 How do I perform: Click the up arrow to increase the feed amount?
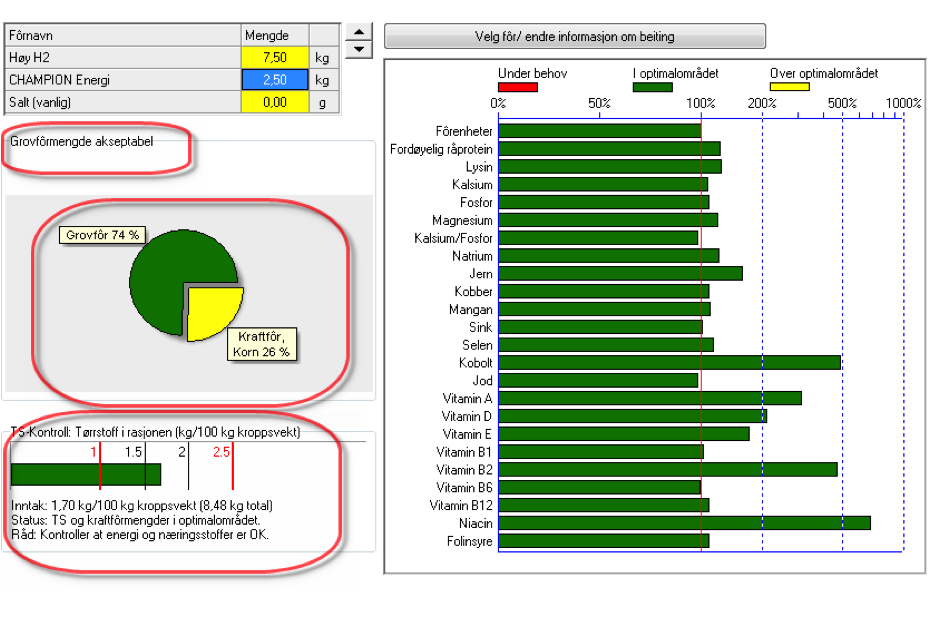[359, 32]
